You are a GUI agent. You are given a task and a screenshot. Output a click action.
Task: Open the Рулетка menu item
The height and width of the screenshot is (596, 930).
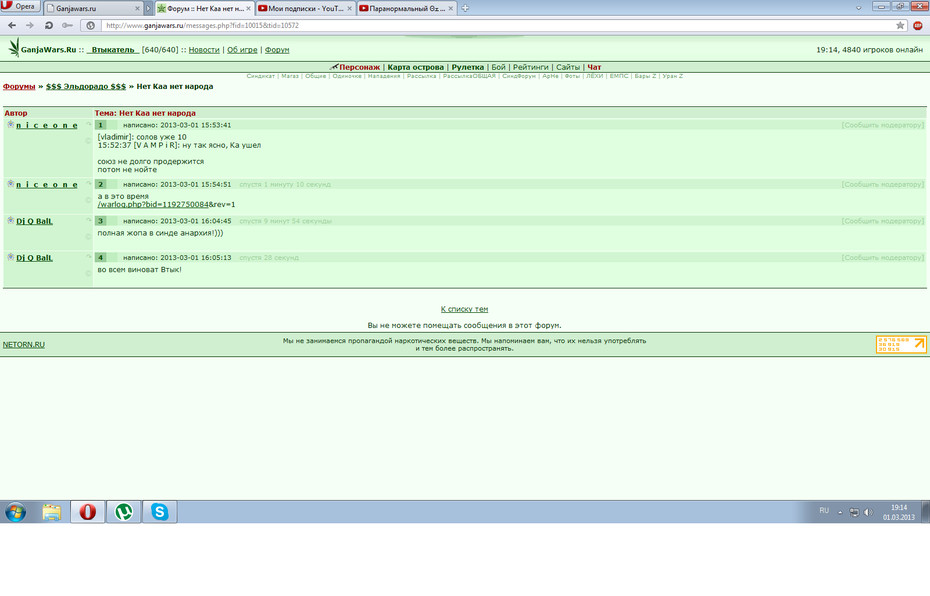[x=467, y=67]
